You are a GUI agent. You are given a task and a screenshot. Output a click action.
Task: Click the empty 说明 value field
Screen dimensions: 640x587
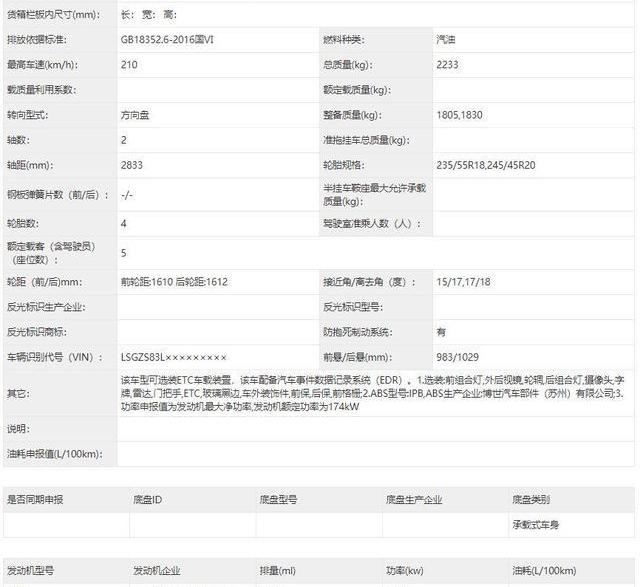click(x=375, y=428)
